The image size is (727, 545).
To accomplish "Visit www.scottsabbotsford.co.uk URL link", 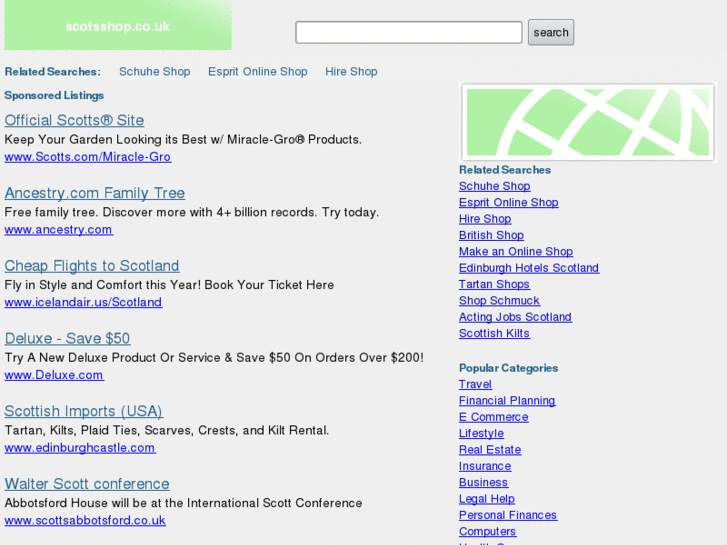I will [85, 520].
